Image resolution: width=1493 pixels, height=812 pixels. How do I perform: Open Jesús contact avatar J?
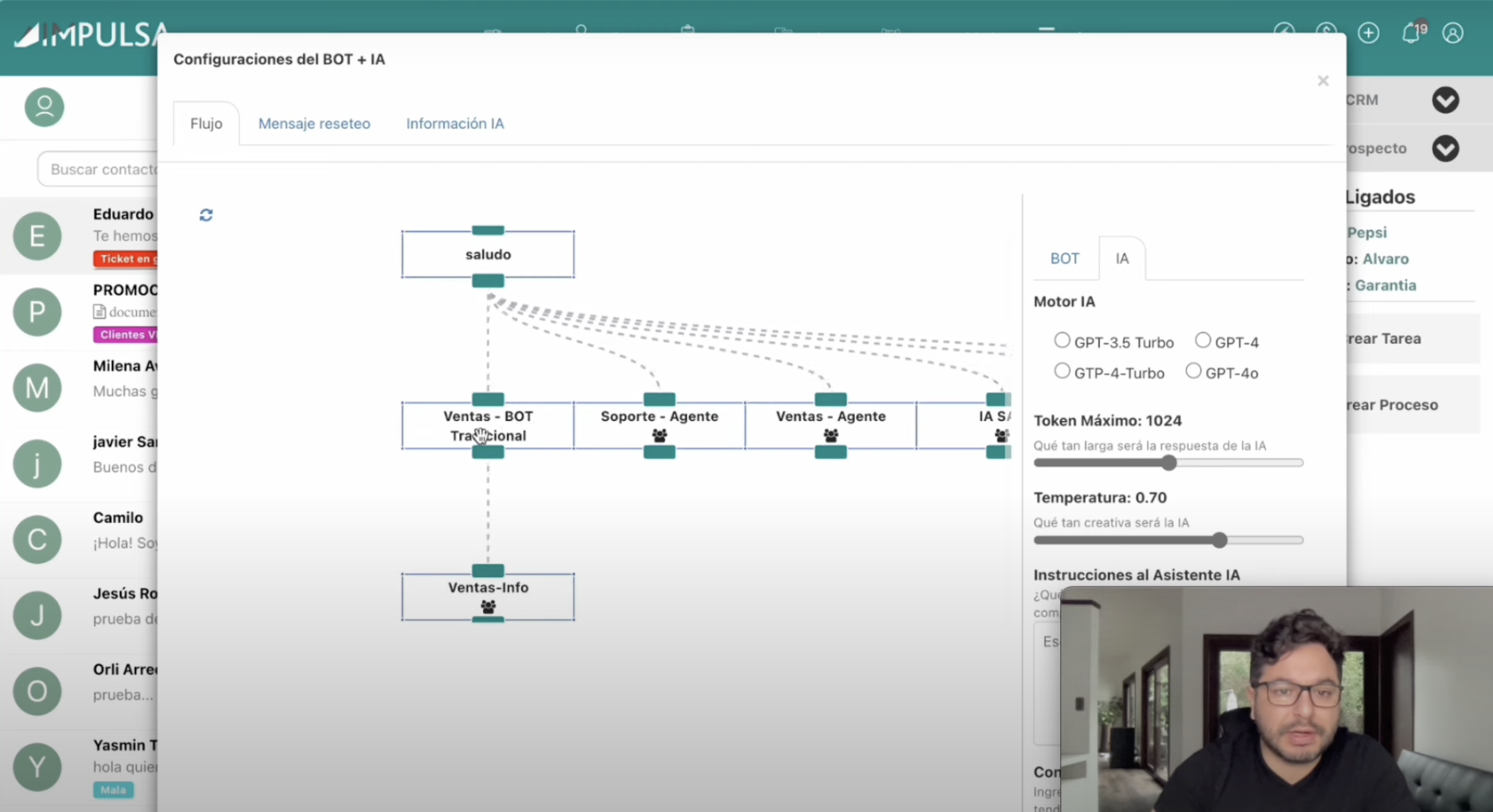[37, 615]
